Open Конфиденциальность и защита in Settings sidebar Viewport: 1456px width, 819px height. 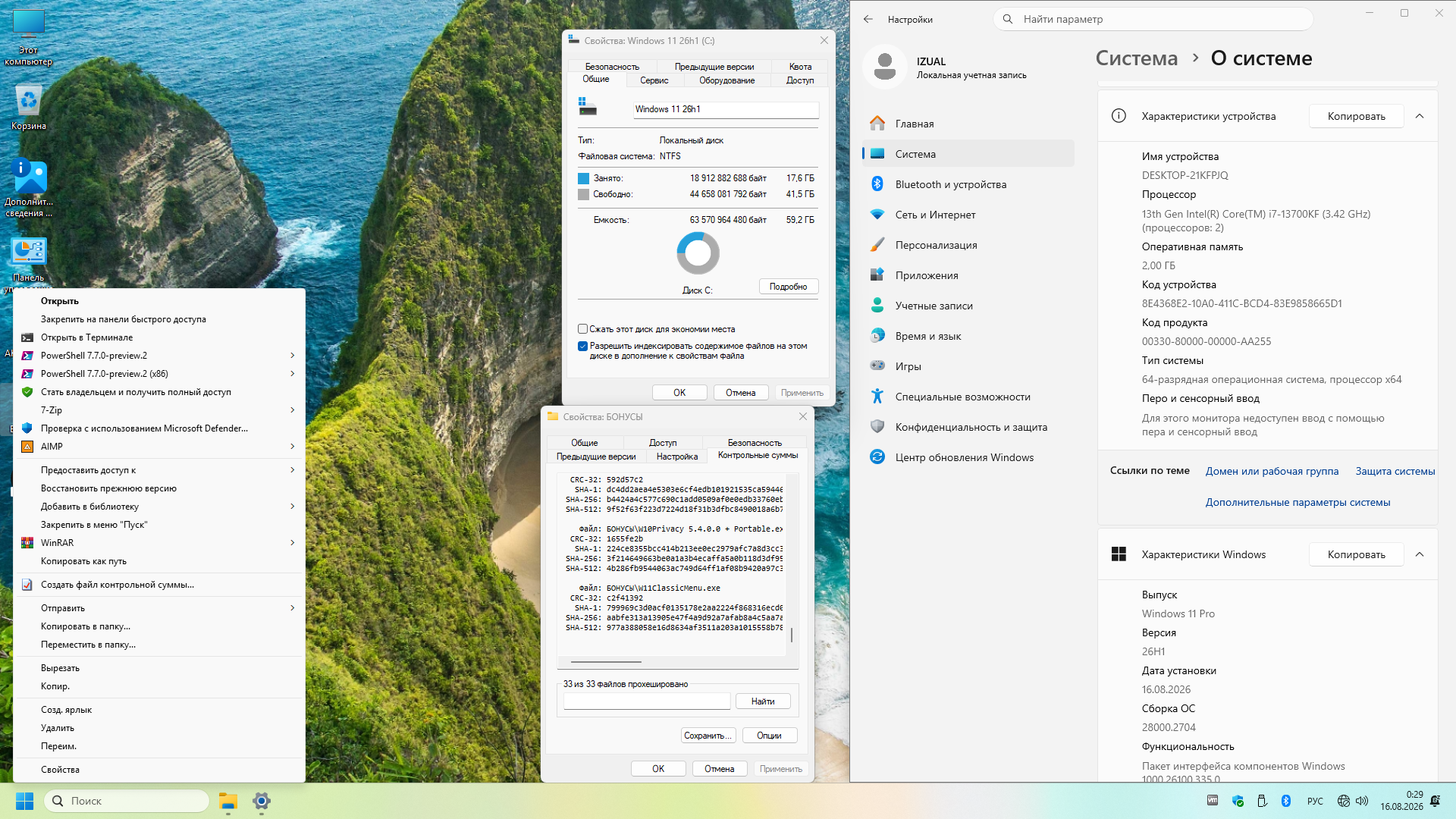click(x=968, y=427)
